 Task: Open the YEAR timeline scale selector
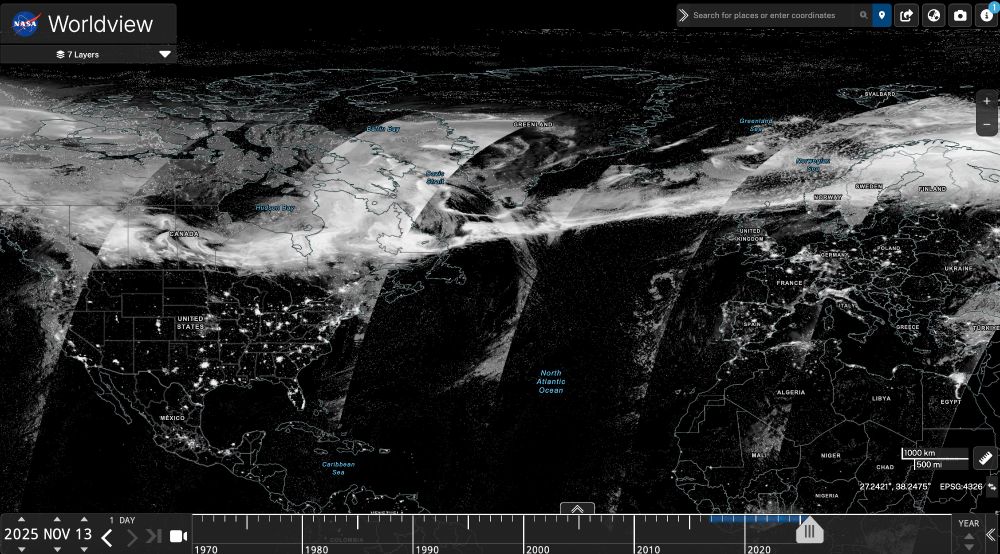click(x=968, y=523)
